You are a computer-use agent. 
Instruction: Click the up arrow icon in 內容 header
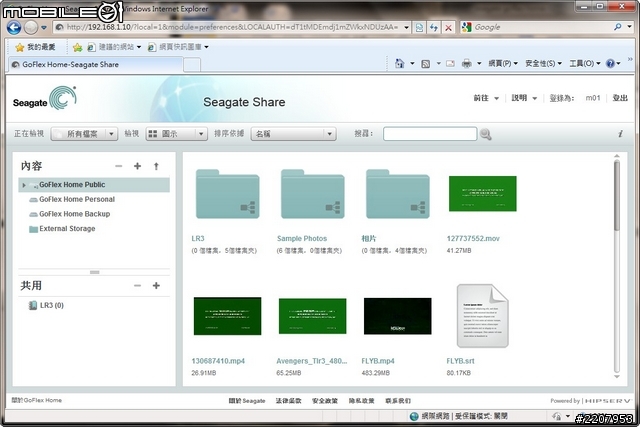pos(156,166)
